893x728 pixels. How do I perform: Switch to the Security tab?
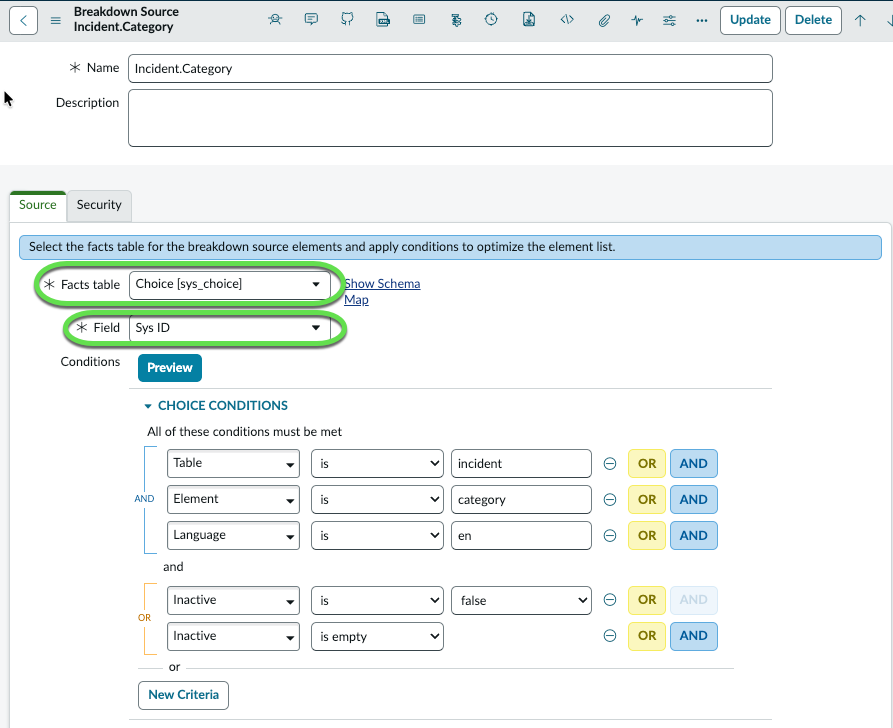pyautogui.click(x=99, y=205)
